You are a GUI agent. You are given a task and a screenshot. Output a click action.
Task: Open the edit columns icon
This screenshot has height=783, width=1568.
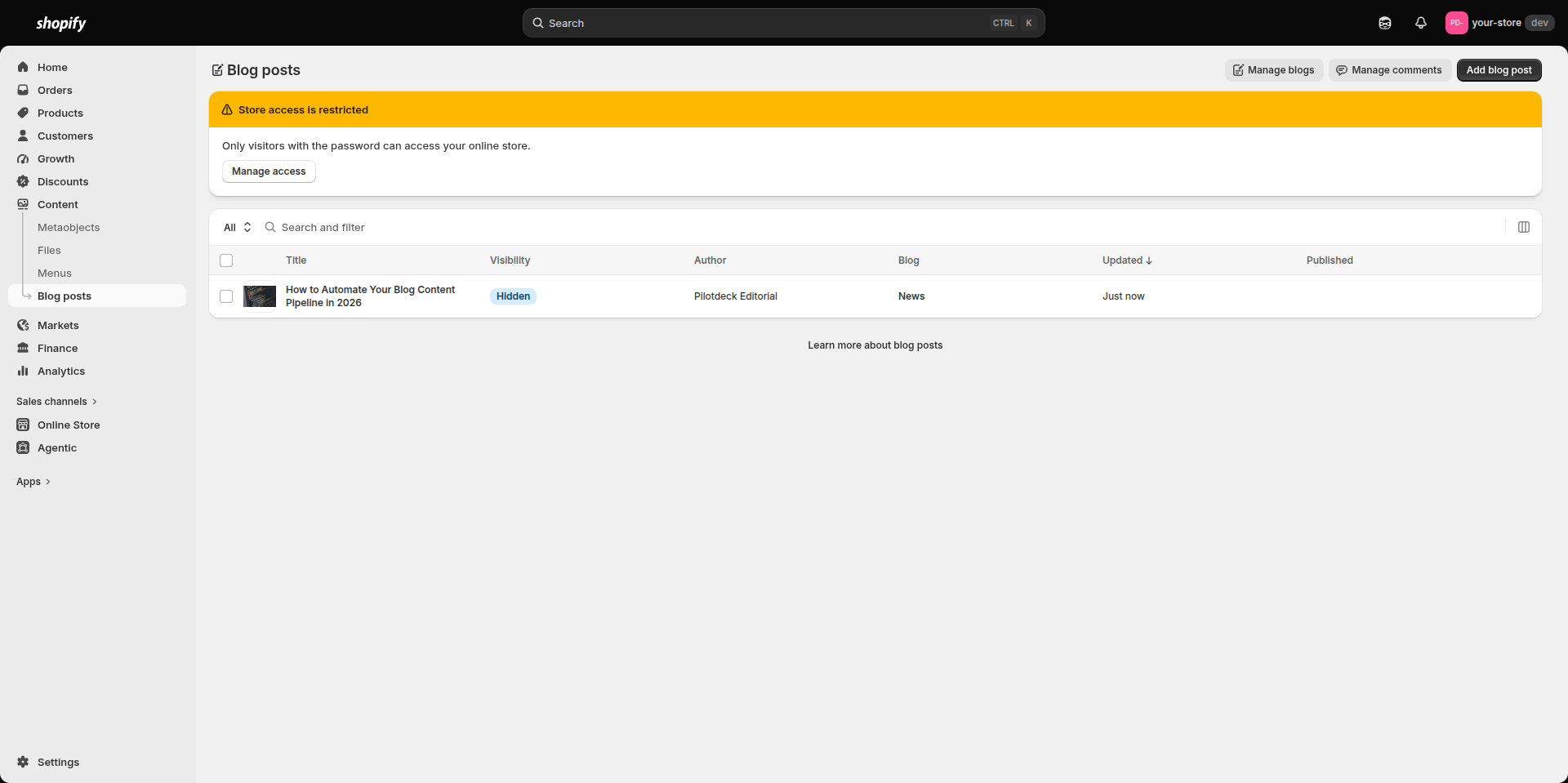click(1524, 227)
